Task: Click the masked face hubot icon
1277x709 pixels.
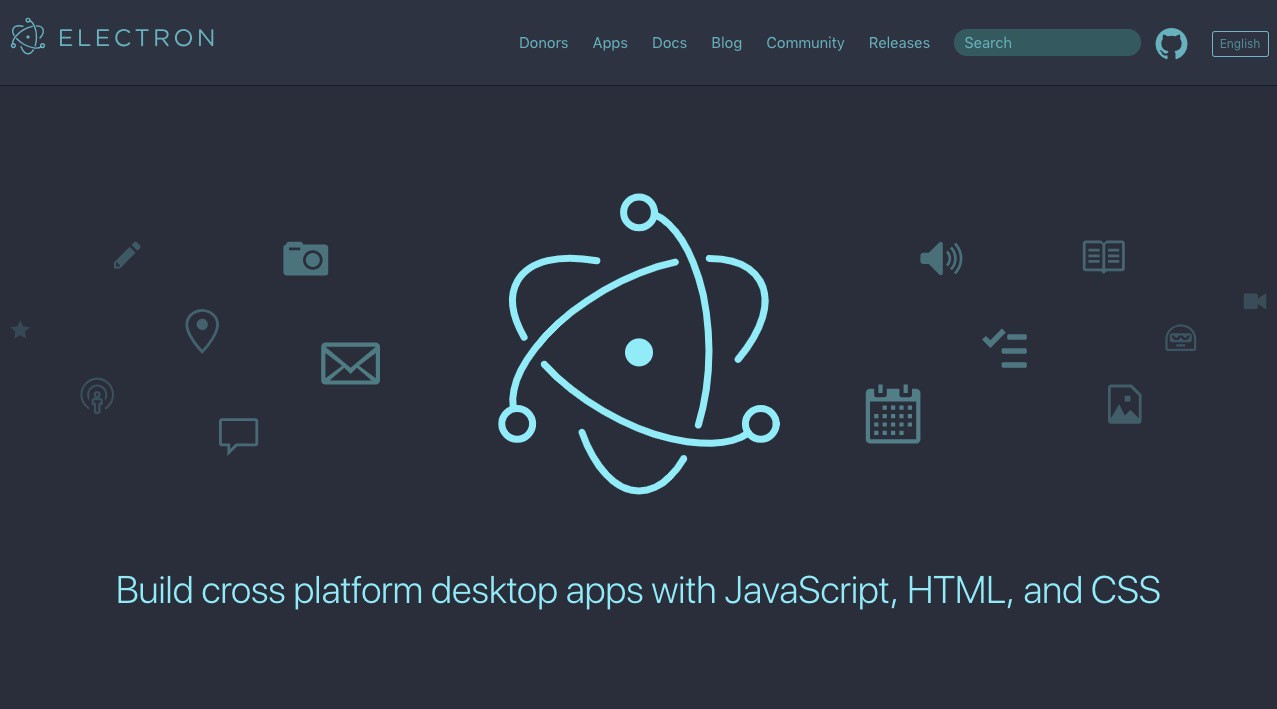Action: (1181, 338)
